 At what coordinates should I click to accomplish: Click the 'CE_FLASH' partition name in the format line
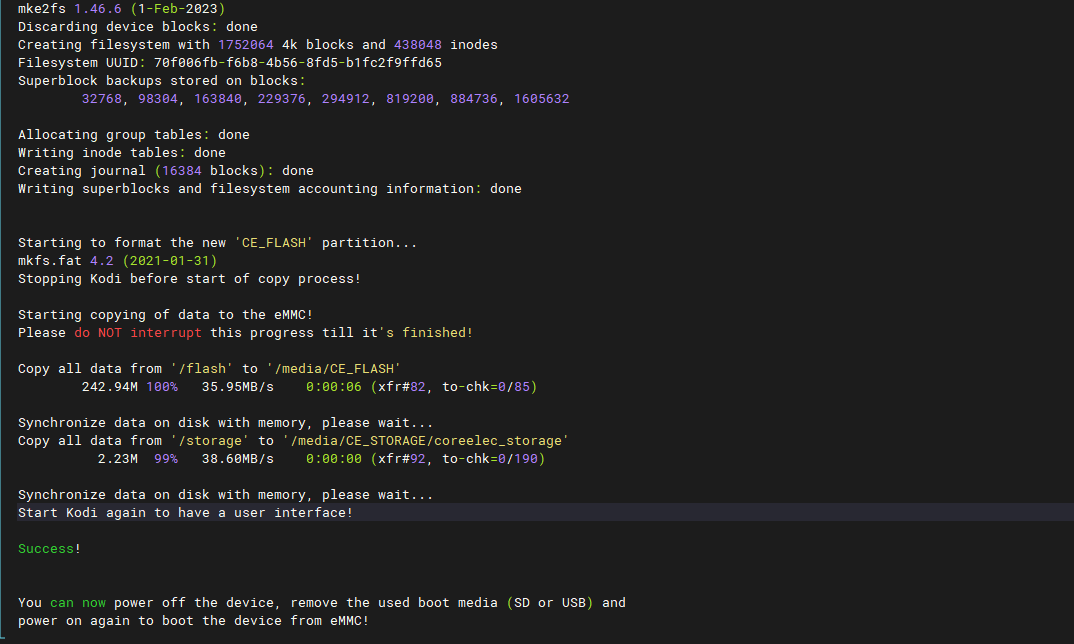click(x=273, y=243)
